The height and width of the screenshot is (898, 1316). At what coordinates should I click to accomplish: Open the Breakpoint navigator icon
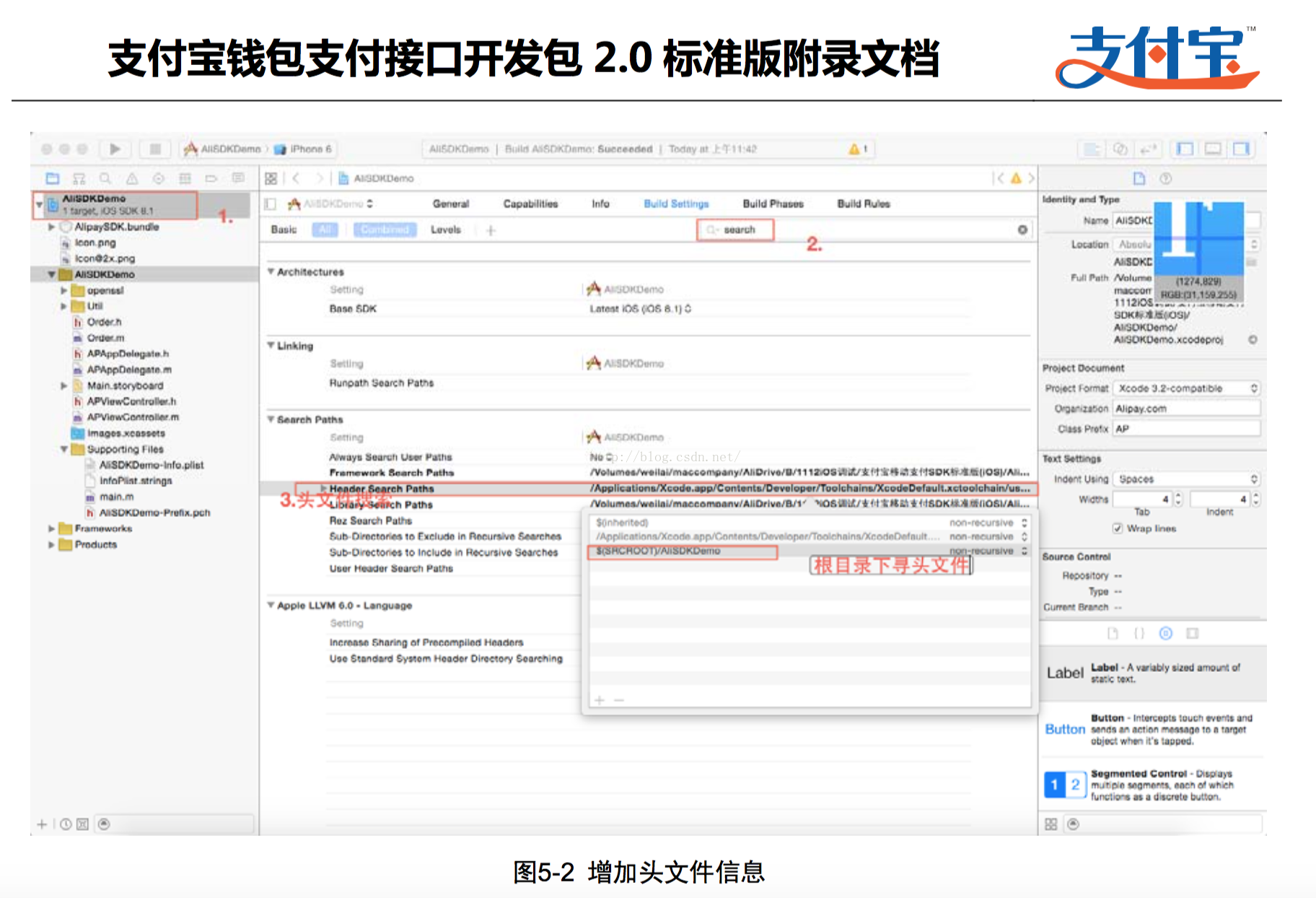[x=211, y=178]
